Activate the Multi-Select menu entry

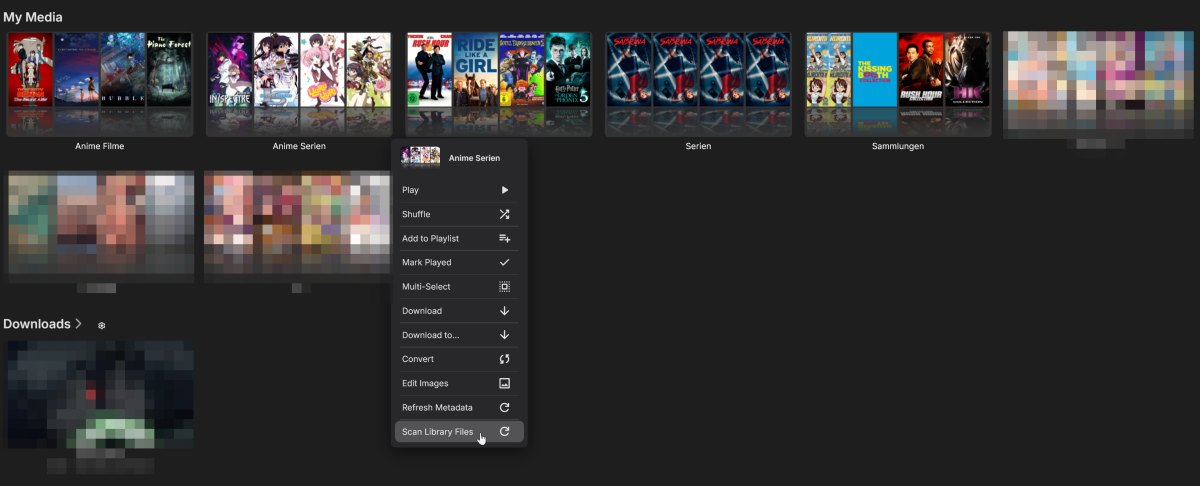pos(459,287)
